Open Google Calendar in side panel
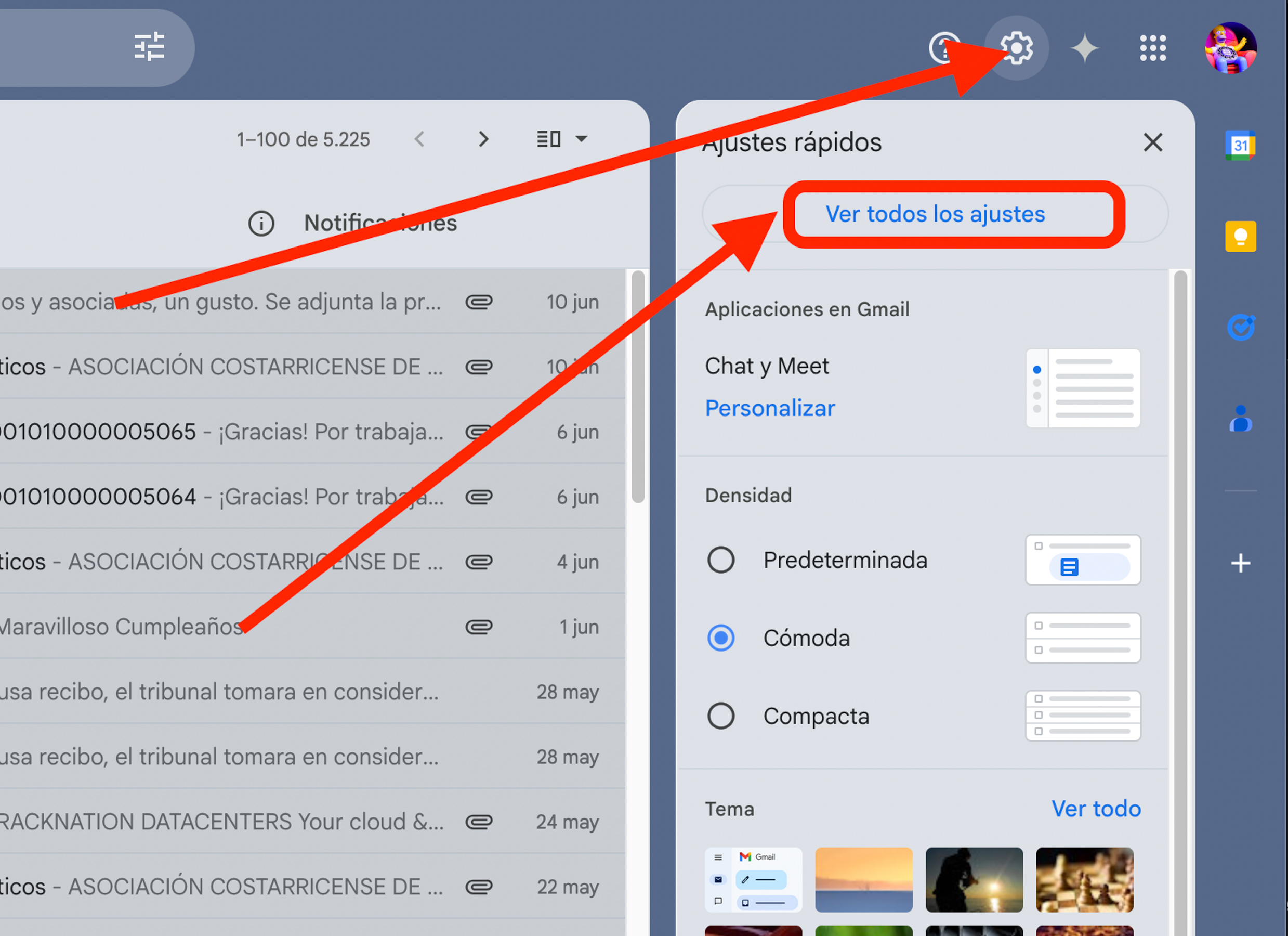Screen dimensions: 1288x936 [x=1240, y=146]
